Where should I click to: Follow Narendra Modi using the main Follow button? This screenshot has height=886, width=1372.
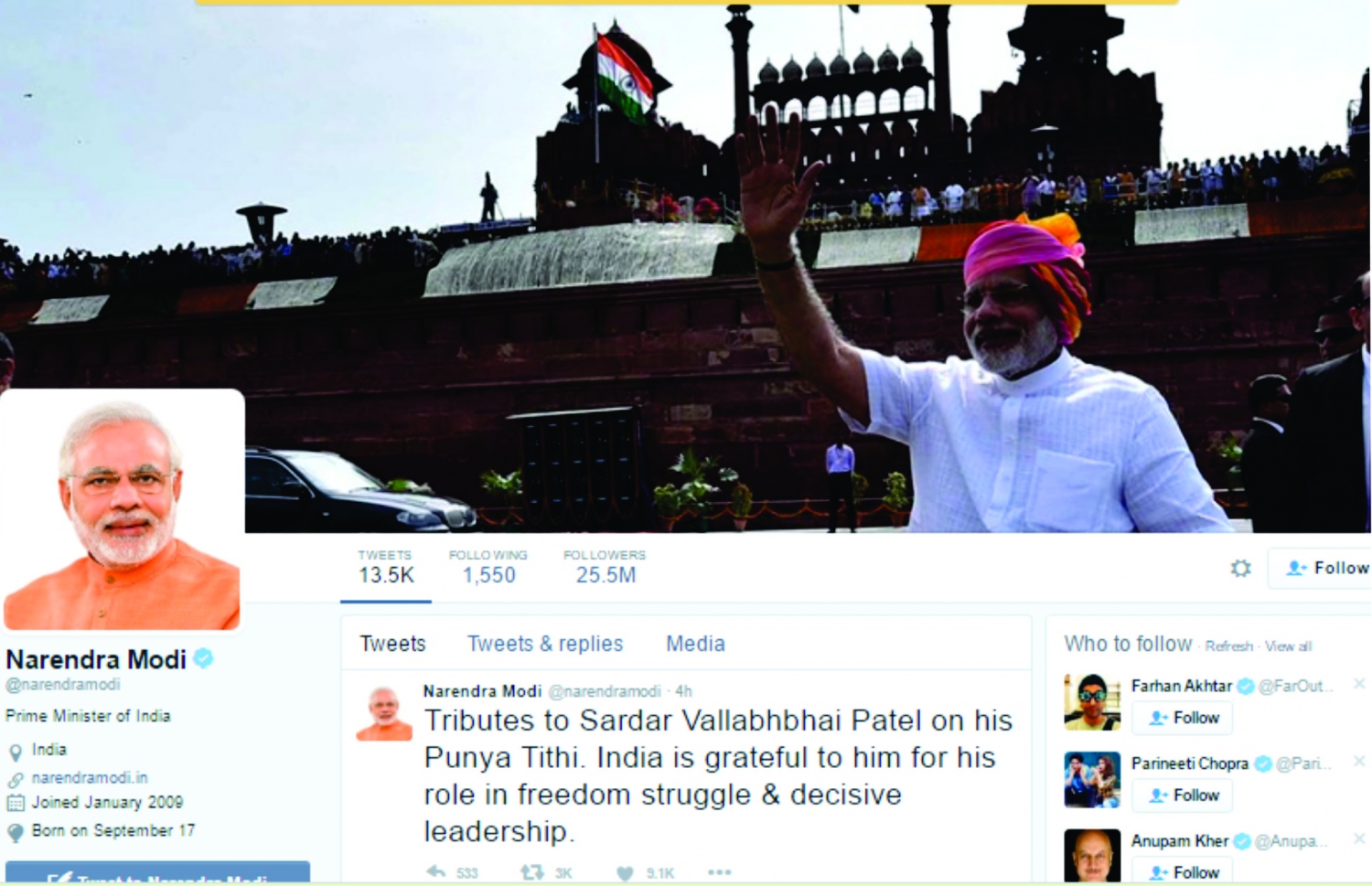(1320, 568)
